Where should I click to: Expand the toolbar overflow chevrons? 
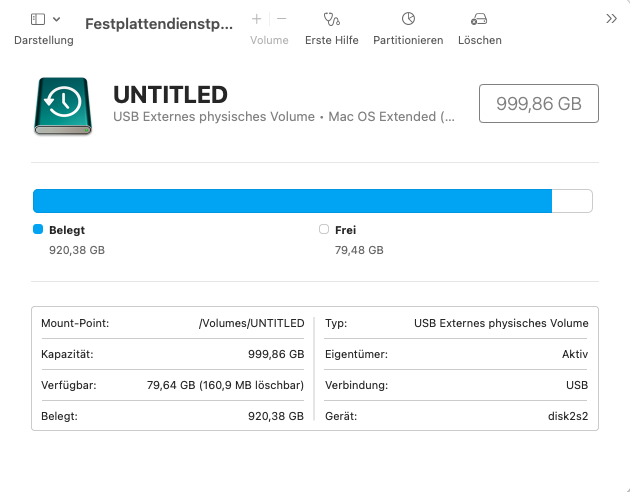(612, 19)
